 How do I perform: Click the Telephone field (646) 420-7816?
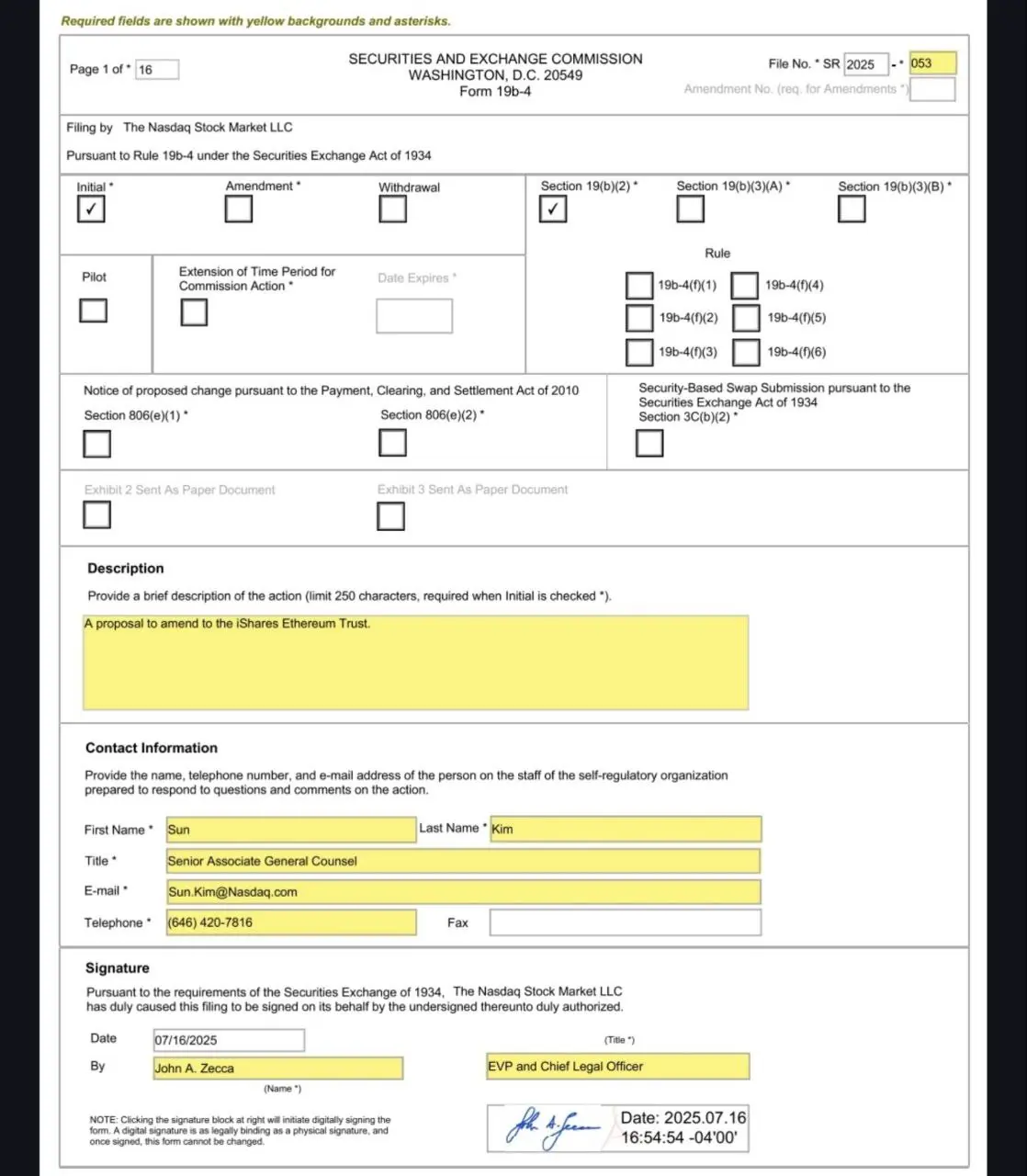coord(291,922)
